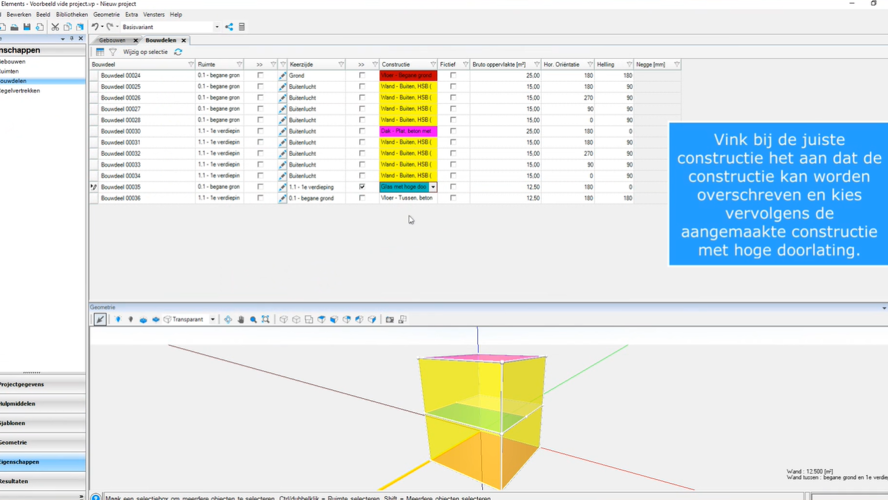Screen dimensions: 888x500
Task: Click the calculator icon in top toolbar
Action: [x=241, y=27]
